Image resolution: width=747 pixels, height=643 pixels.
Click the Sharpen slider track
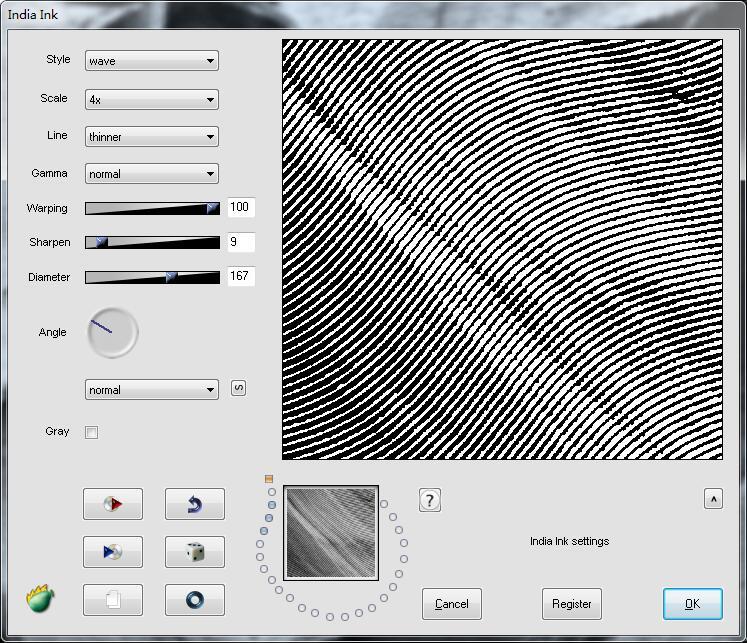click(x=152, y=242)
